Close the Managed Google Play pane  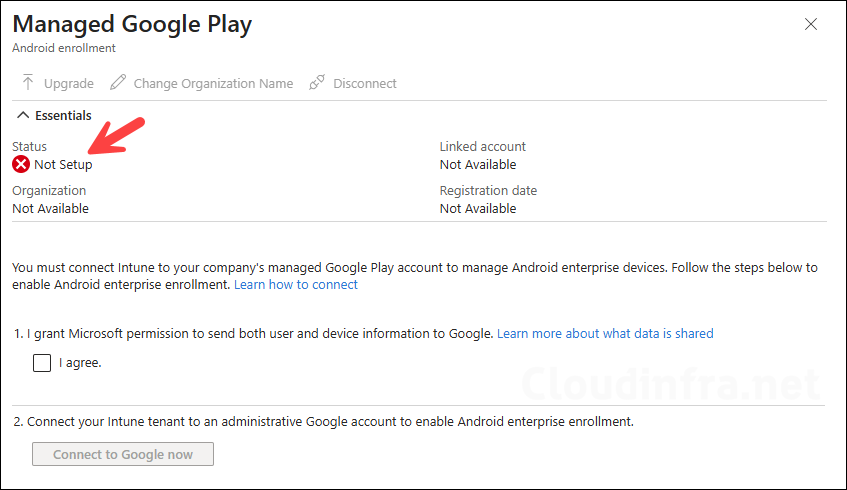point(811,24)
